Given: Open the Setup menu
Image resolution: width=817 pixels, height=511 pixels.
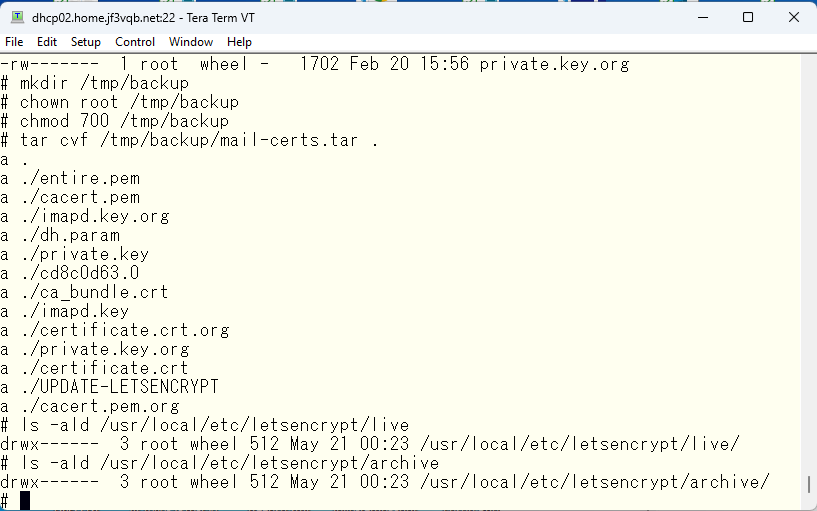Looking at the screenshot, I should point(86,42).
